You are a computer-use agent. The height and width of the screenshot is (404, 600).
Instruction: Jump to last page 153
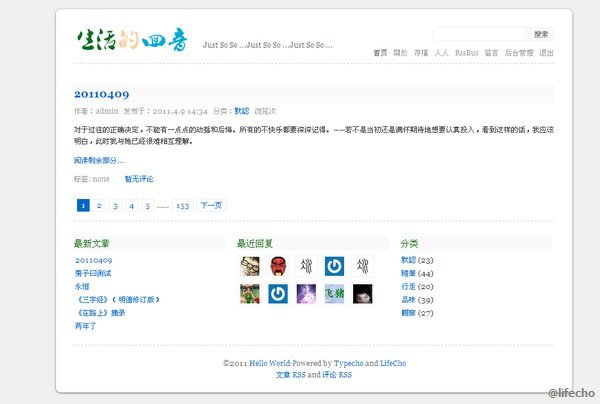tap(183, 205)
